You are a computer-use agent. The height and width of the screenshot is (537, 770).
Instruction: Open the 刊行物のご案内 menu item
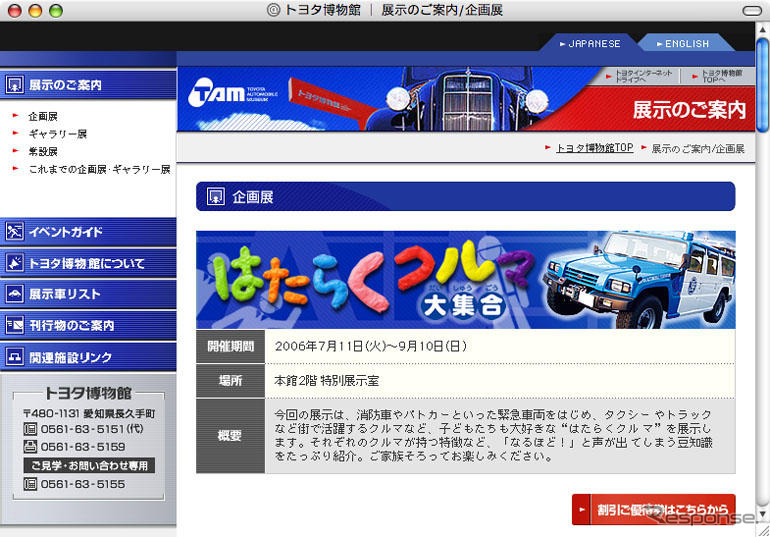(88, 325)
